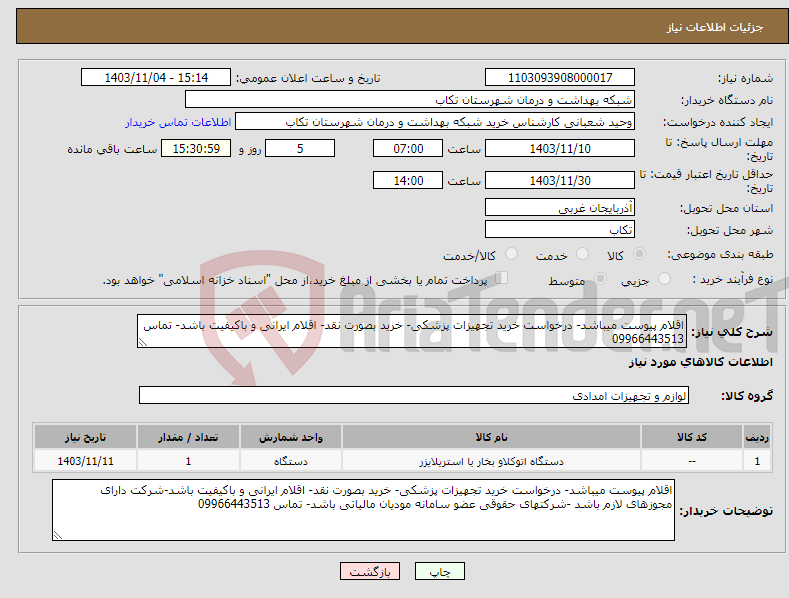The width and height of the screenshot is (789, 598).
Task: Click the توضیحات خریدار notes textarea
Action: tap(363, 510)
